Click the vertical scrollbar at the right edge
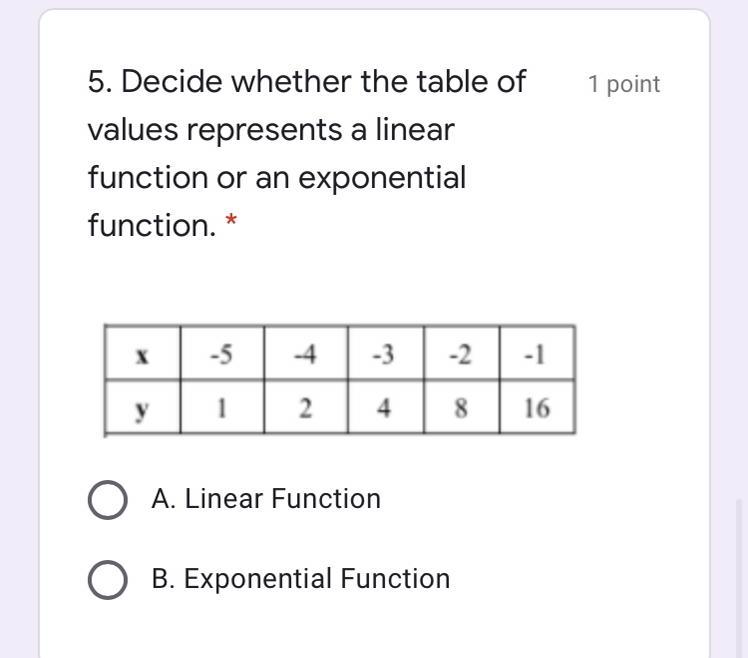748x658 pixels. point(739,578)
